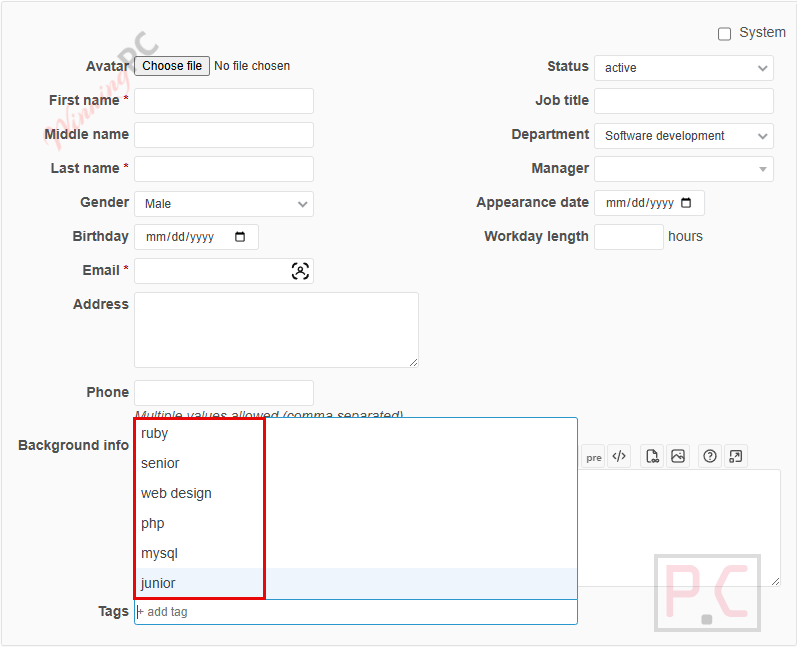Choose the junior tag suggestion
Viewport: 797px width, 647px height.
(x=356, y=583)
